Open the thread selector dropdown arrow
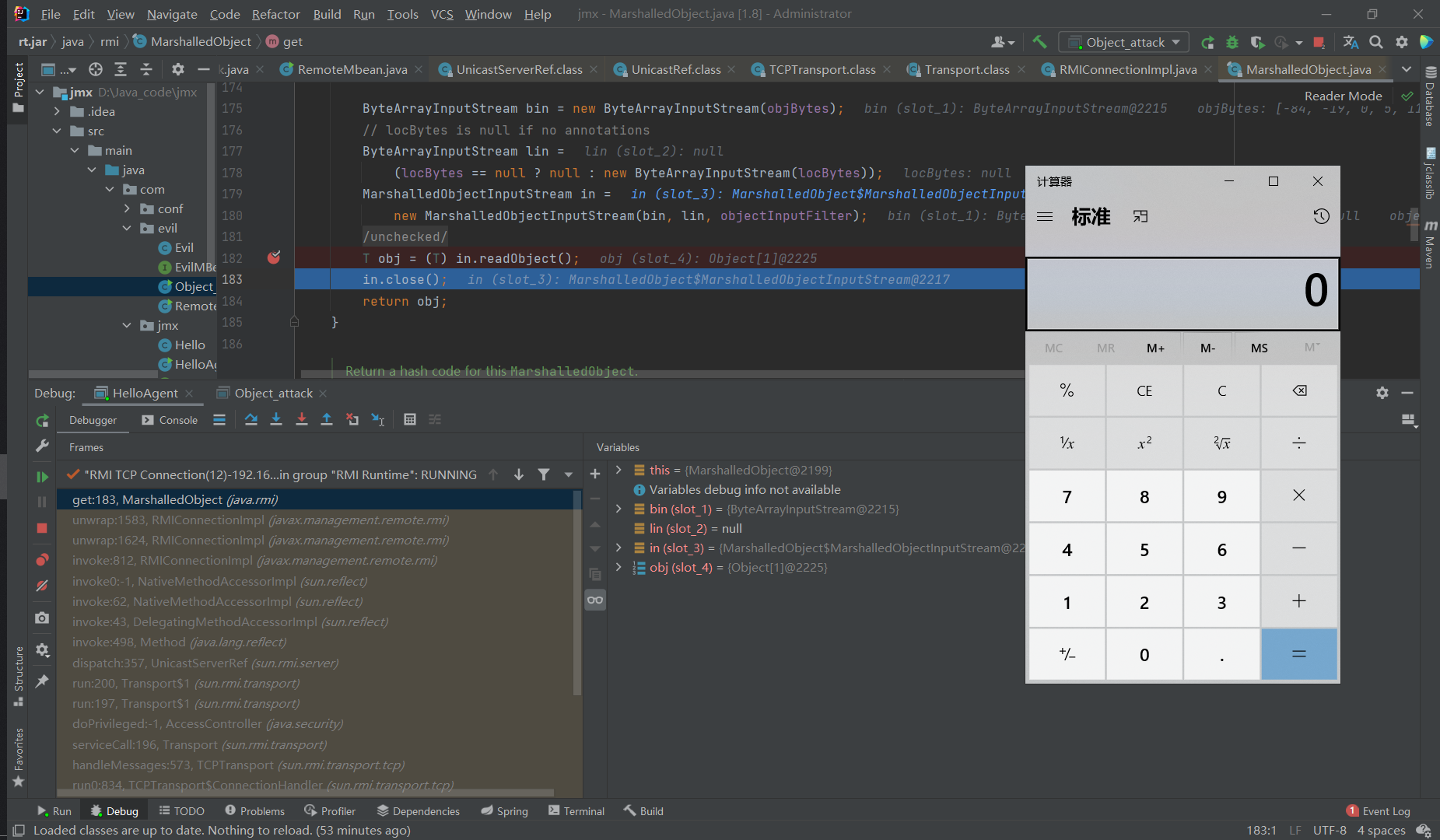 [x=569, y=474]
